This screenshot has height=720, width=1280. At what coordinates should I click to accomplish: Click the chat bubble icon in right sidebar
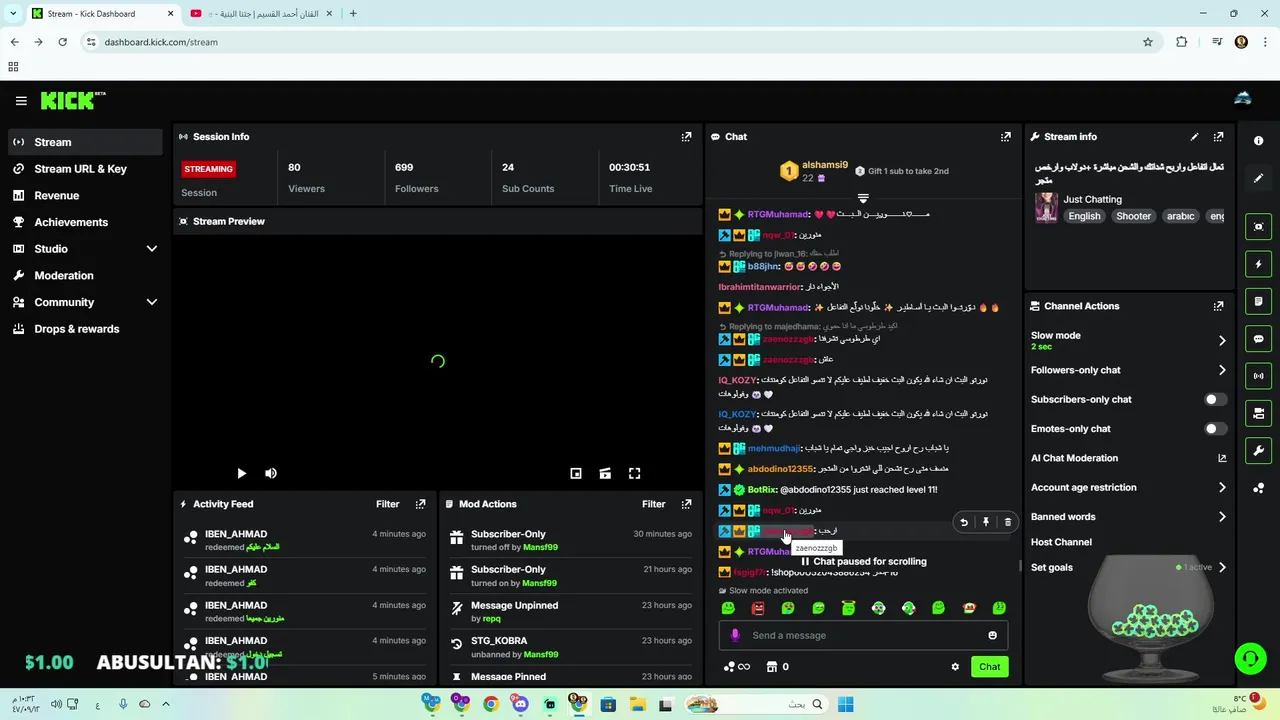point(1259,339)
